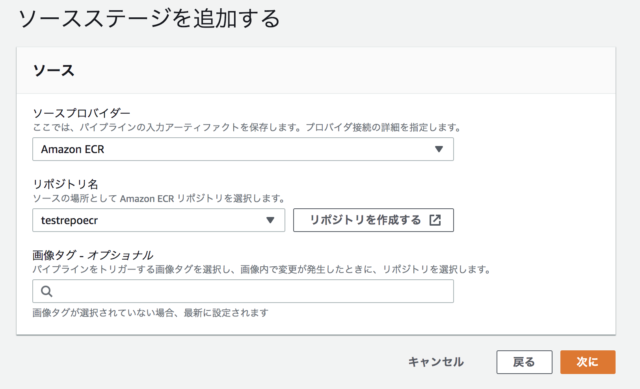Viewport: 640px width, 389px height.
Task: Go back with the 戻る button
Action: pos(524,362)
